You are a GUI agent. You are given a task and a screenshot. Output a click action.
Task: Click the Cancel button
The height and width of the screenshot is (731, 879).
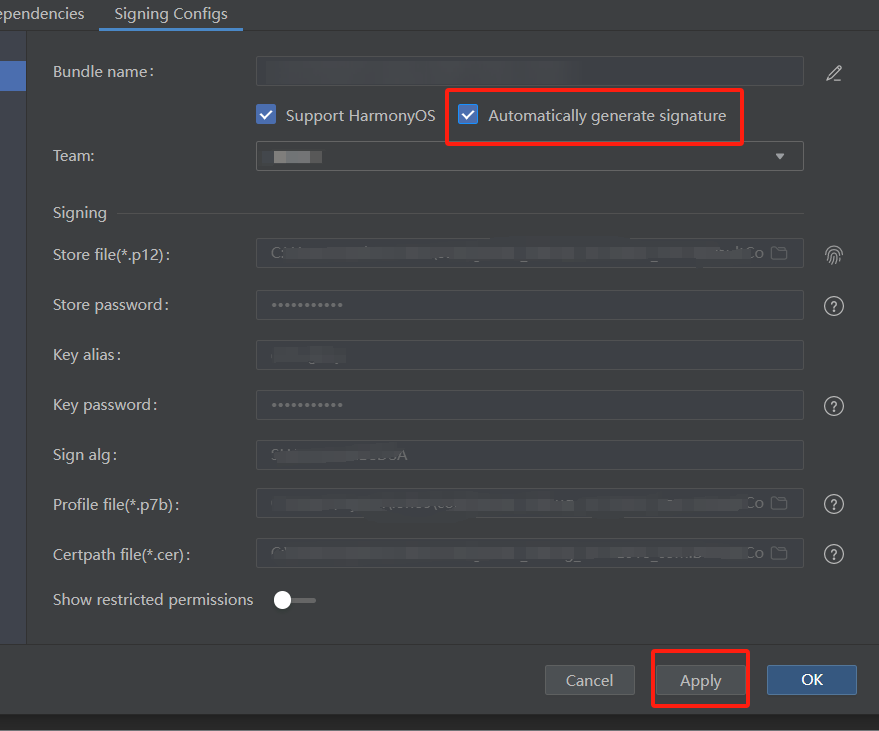pos(589,680)
